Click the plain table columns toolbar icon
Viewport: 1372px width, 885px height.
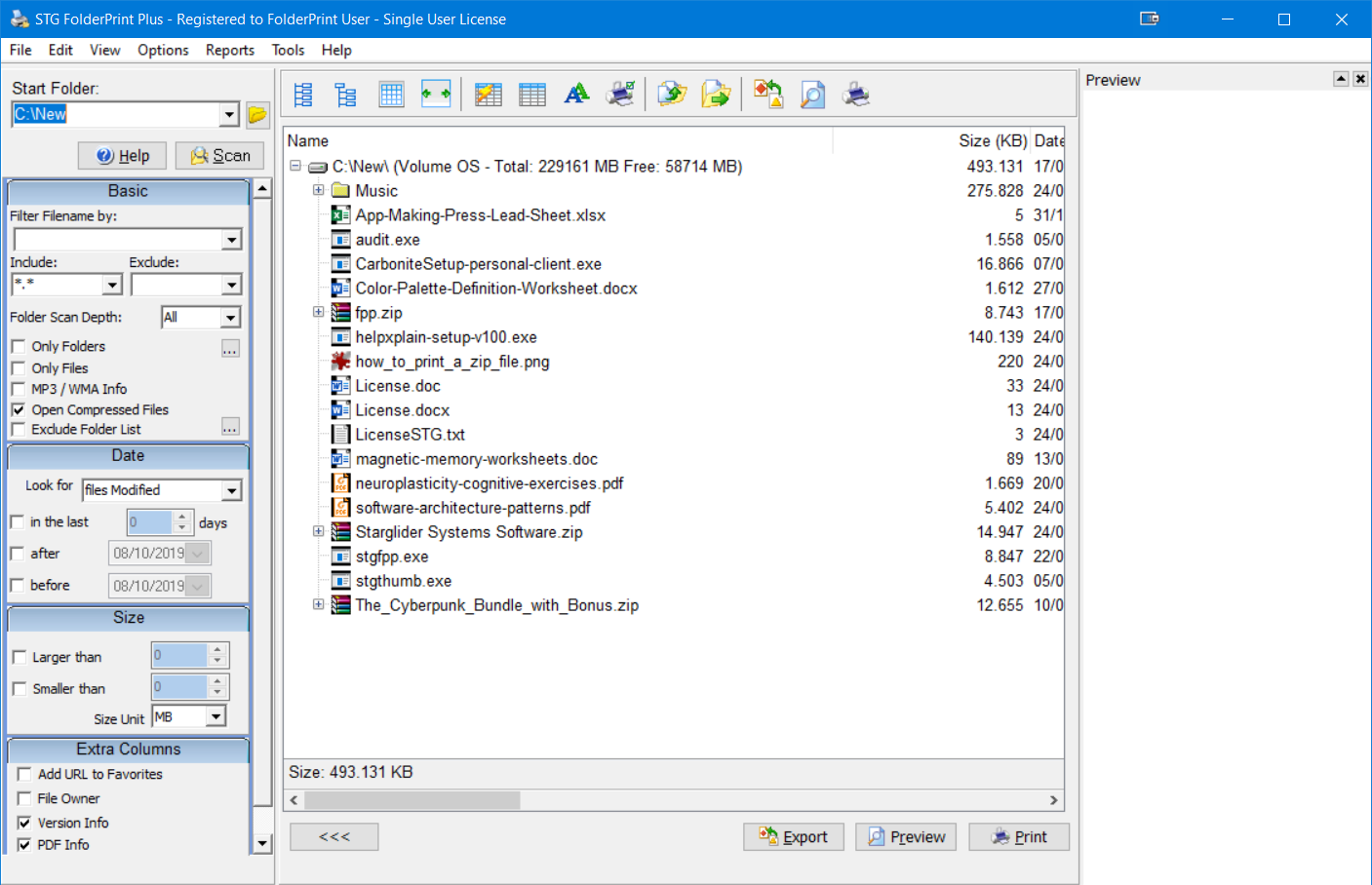pos(532,95)
